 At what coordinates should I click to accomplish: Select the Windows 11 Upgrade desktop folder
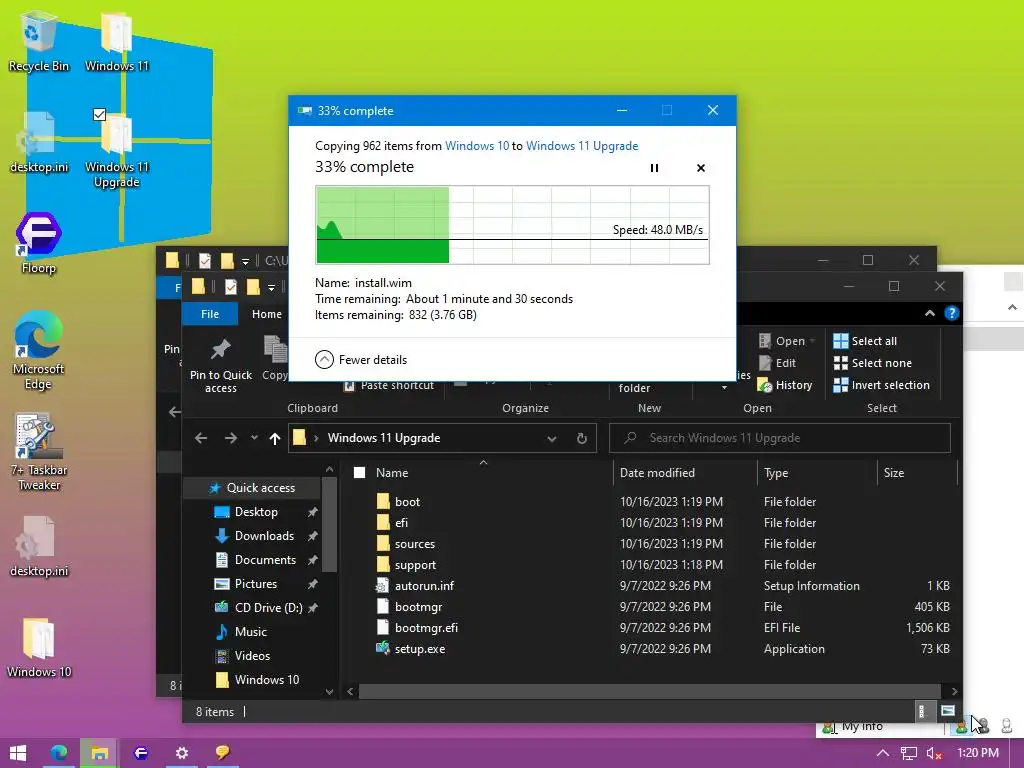[x=116, y=150]
